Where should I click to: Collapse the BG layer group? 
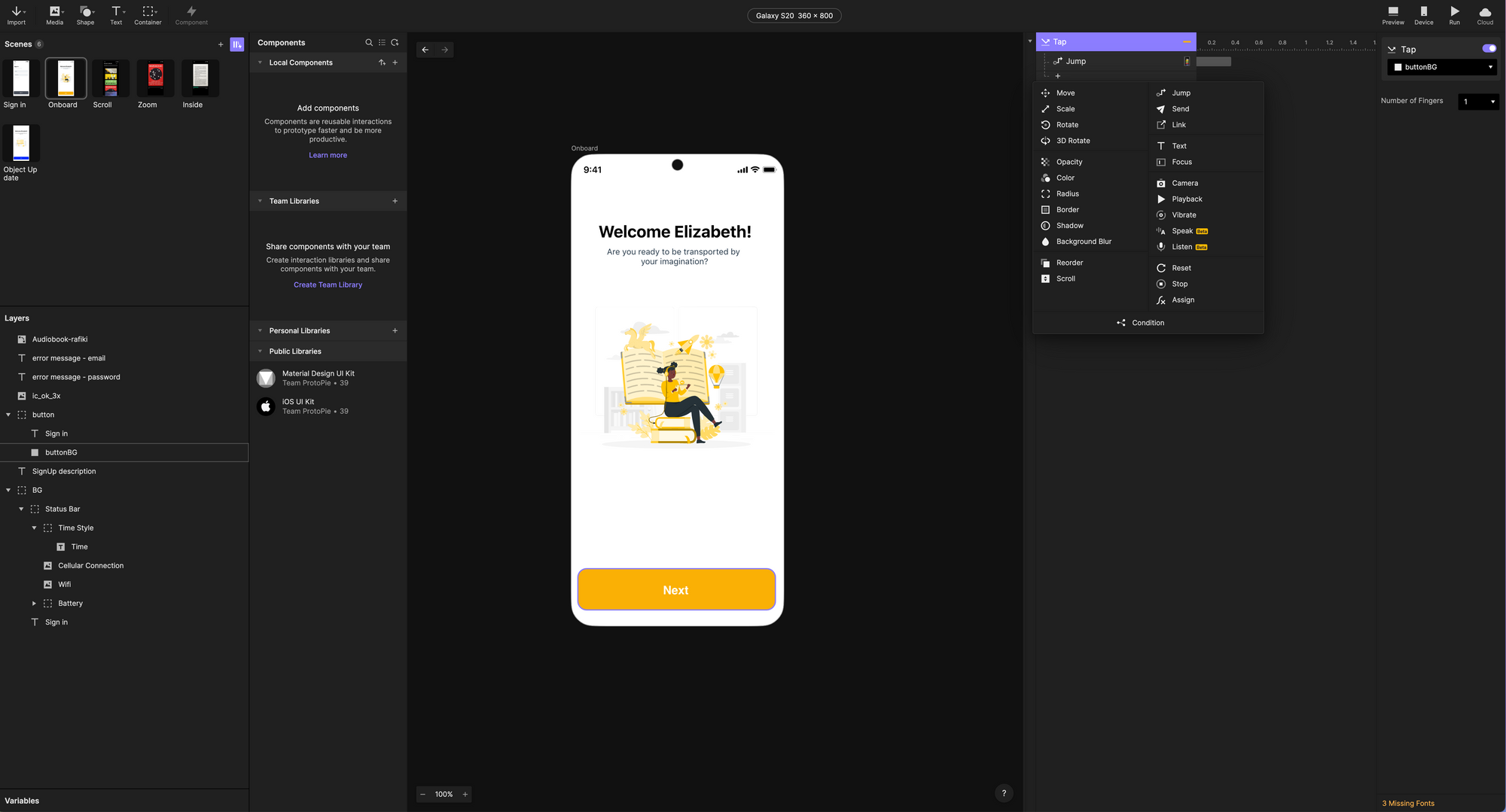[x=8, y=490]
